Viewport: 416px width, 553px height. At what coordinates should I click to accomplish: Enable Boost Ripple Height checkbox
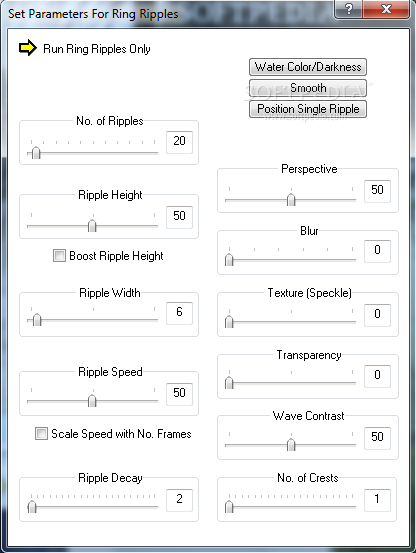(59, 255)
